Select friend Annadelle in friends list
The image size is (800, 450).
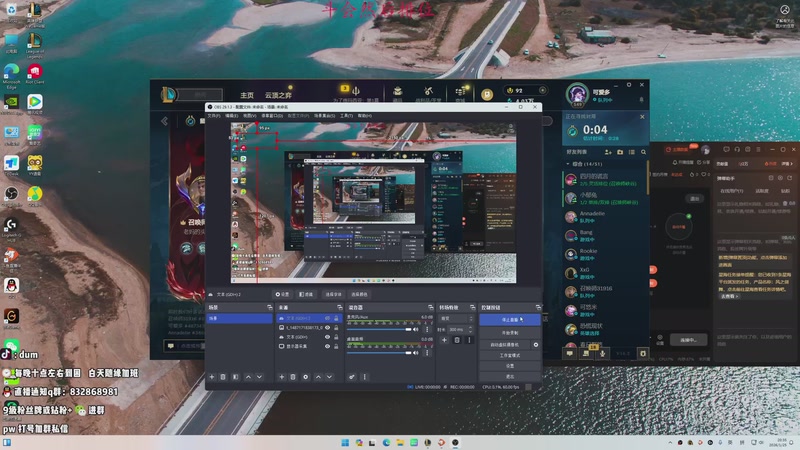click(x=592, y=214)
